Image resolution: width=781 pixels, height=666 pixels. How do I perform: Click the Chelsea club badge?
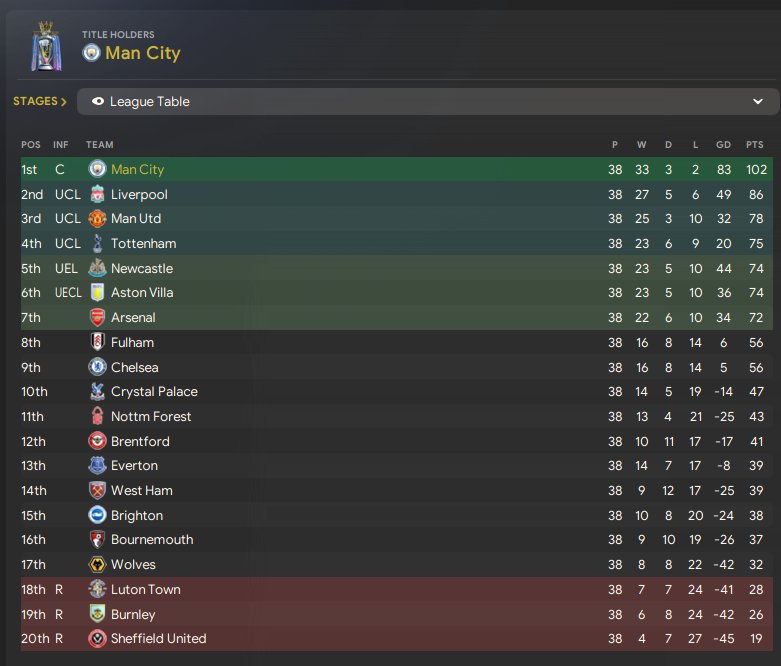click(x=97, y=367)
